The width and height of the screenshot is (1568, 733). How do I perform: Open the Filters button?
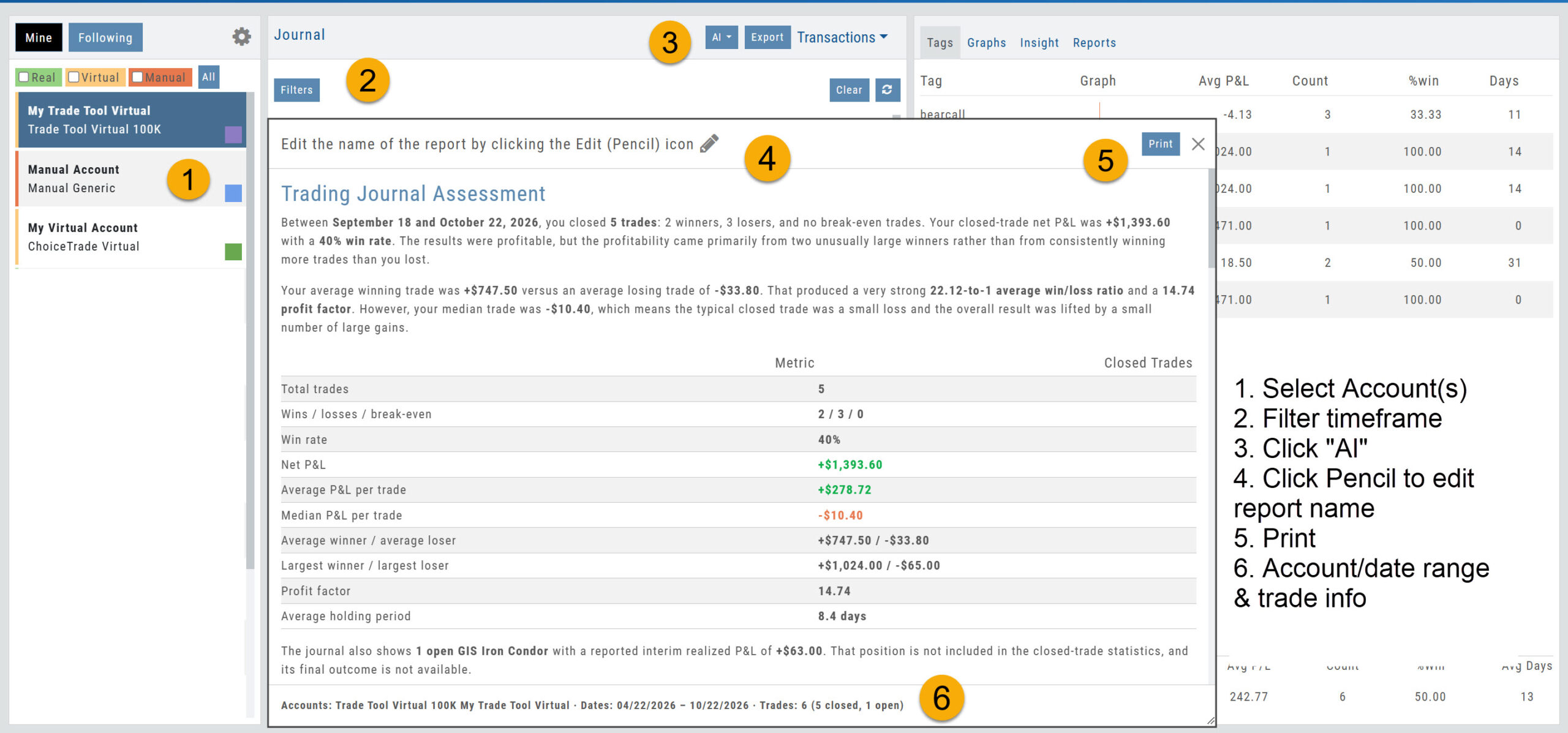(x=296, y=89)
